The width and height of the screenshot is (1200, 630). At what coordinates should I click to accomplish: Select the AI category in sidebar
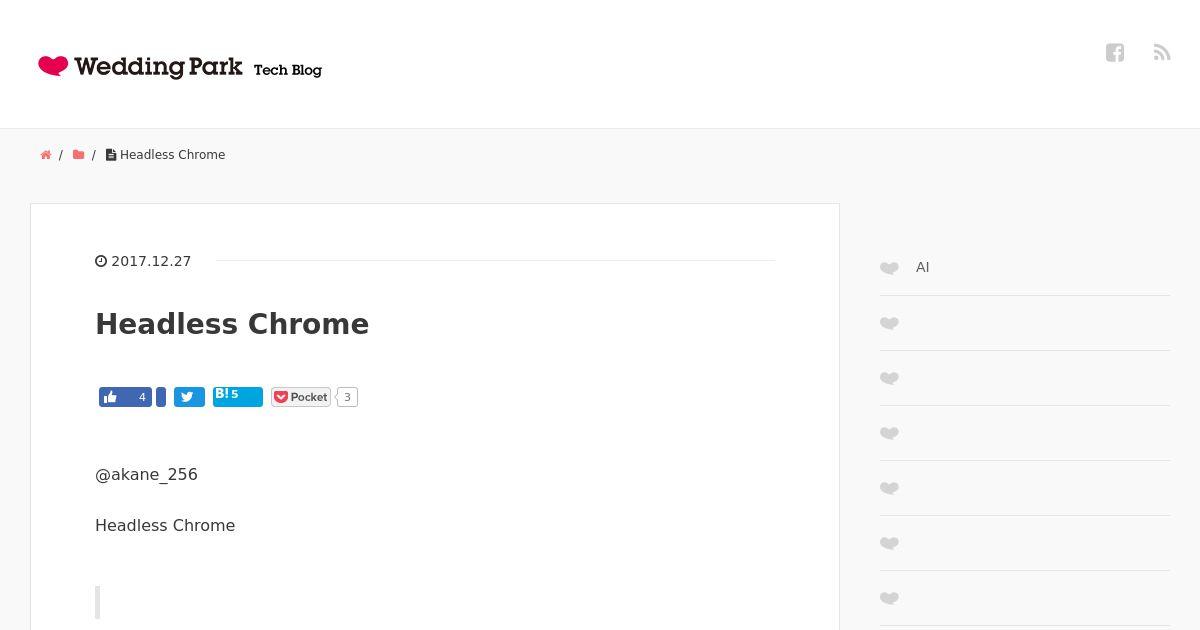(x=922, y=268)
